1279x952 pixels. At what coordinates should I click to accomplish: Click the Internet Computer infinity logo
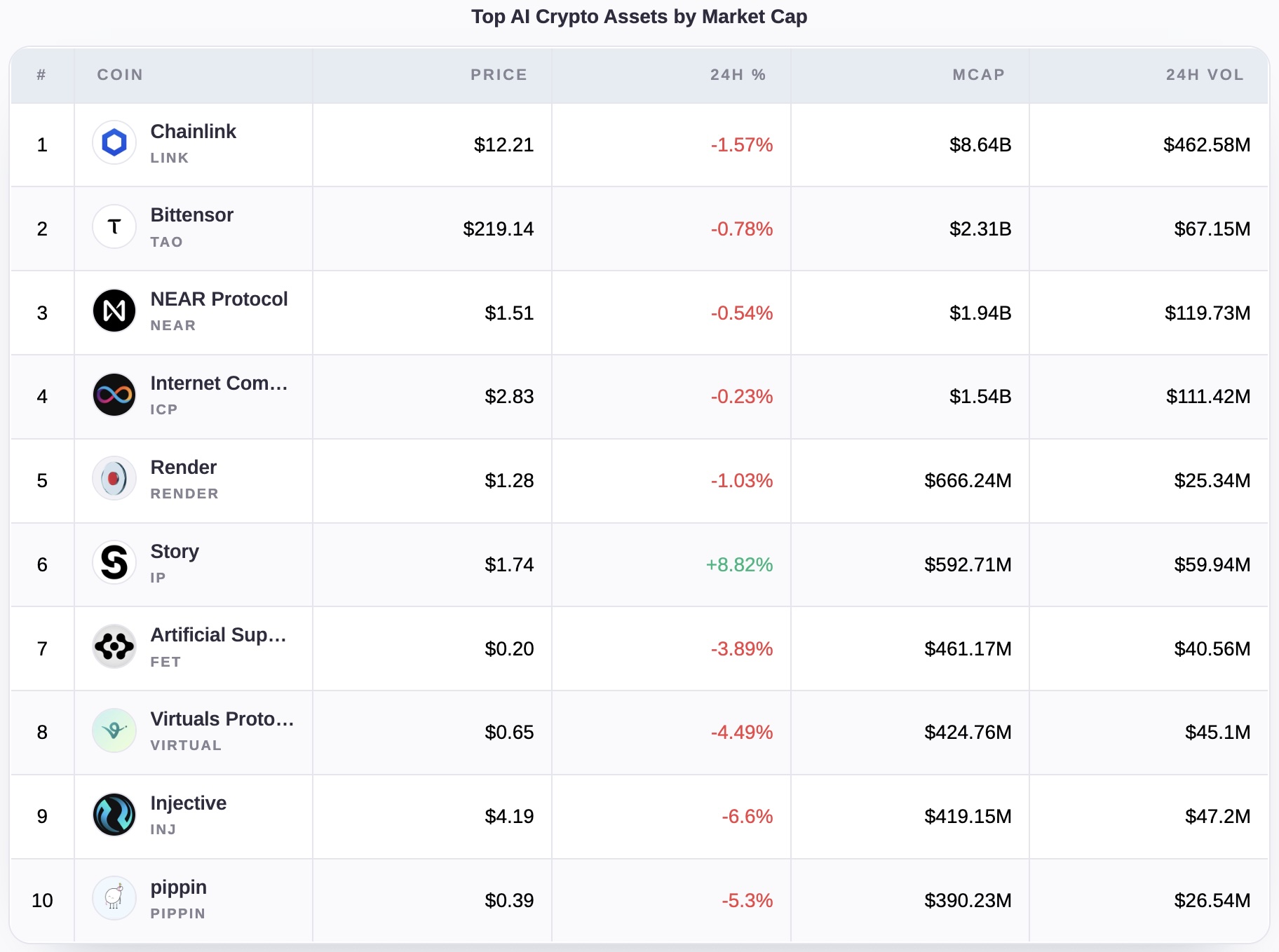tap(114, 395)
